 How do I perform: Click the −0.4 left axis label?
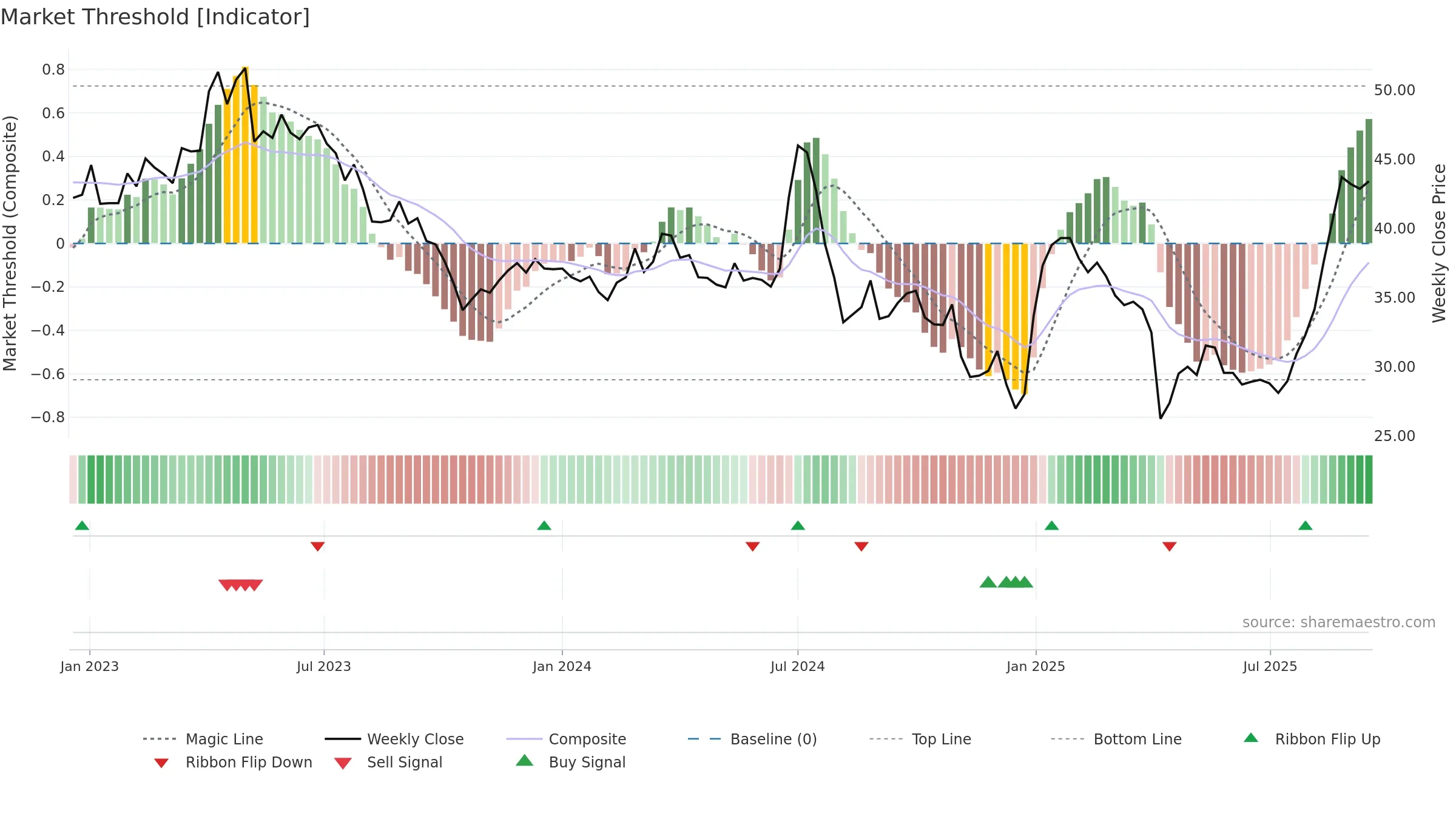(48, 331)
